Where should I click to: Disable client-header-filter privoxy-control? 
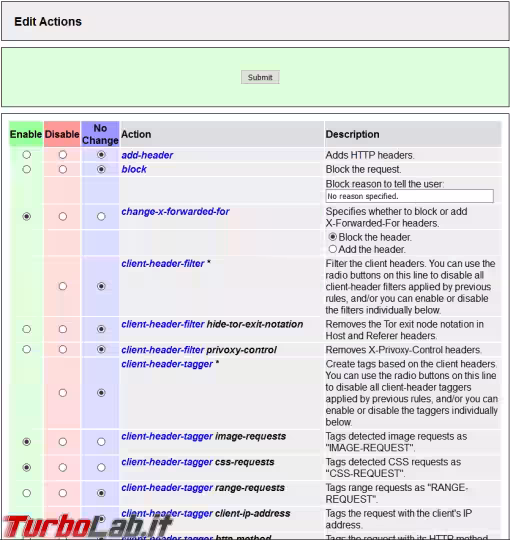point(63,349)
